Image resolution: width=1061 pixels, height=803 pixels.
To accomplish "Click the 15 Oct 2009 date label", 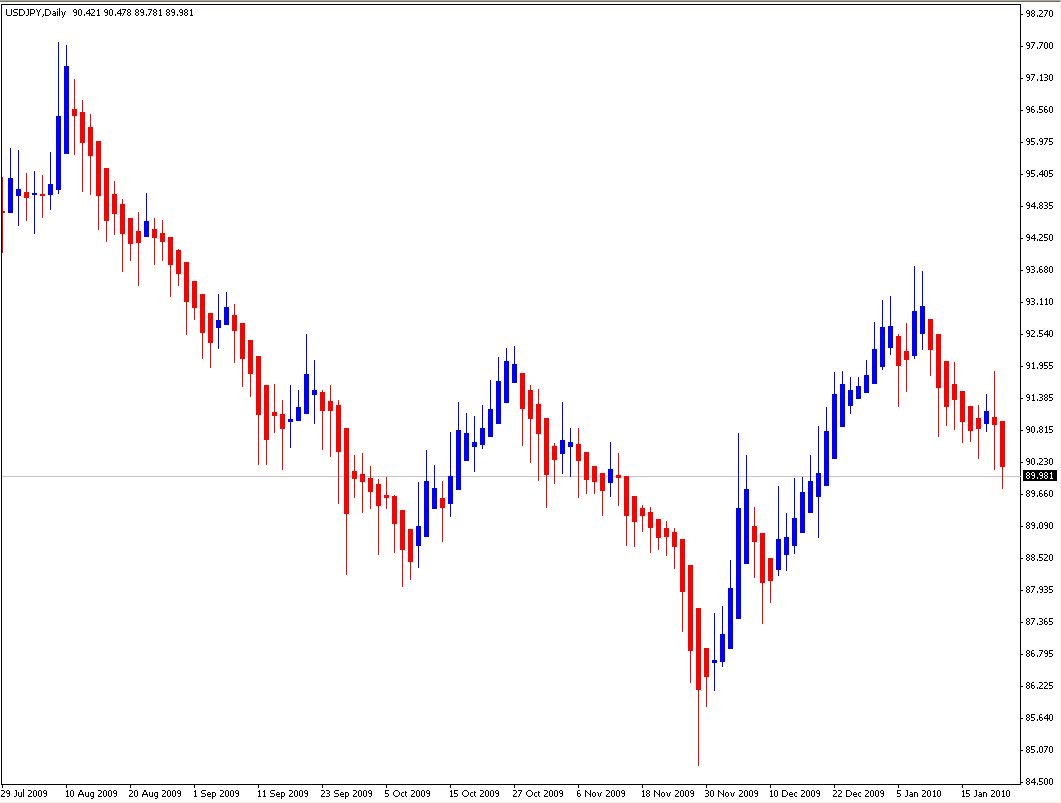I will [474, 793].
